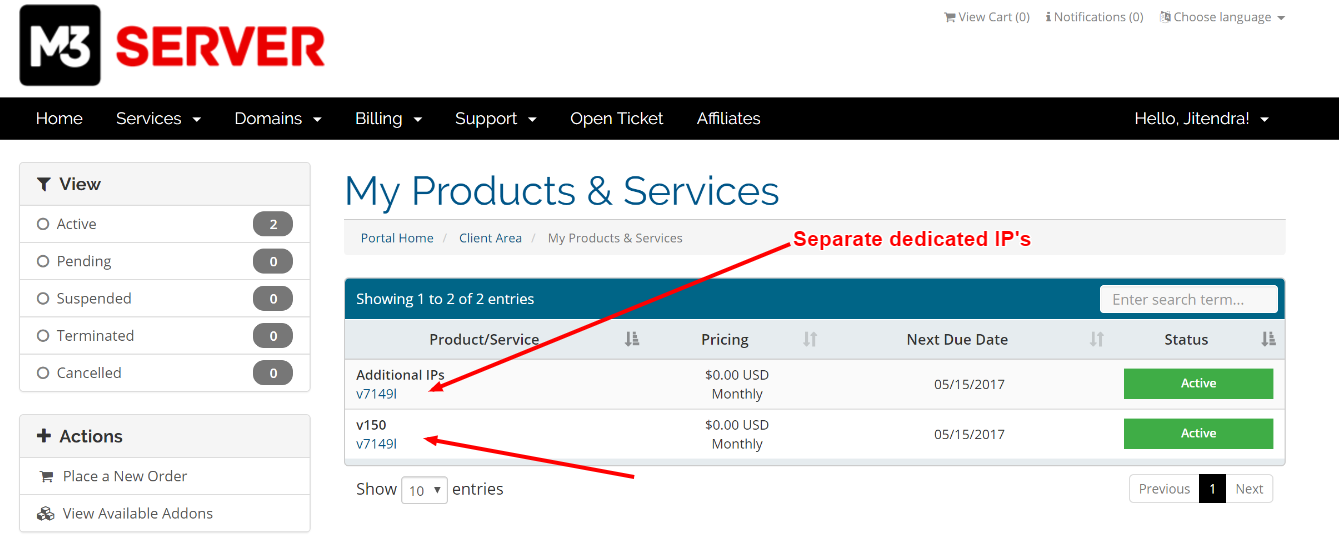
Task: Go to Home in the navigation bar
Action: [59, 118]
